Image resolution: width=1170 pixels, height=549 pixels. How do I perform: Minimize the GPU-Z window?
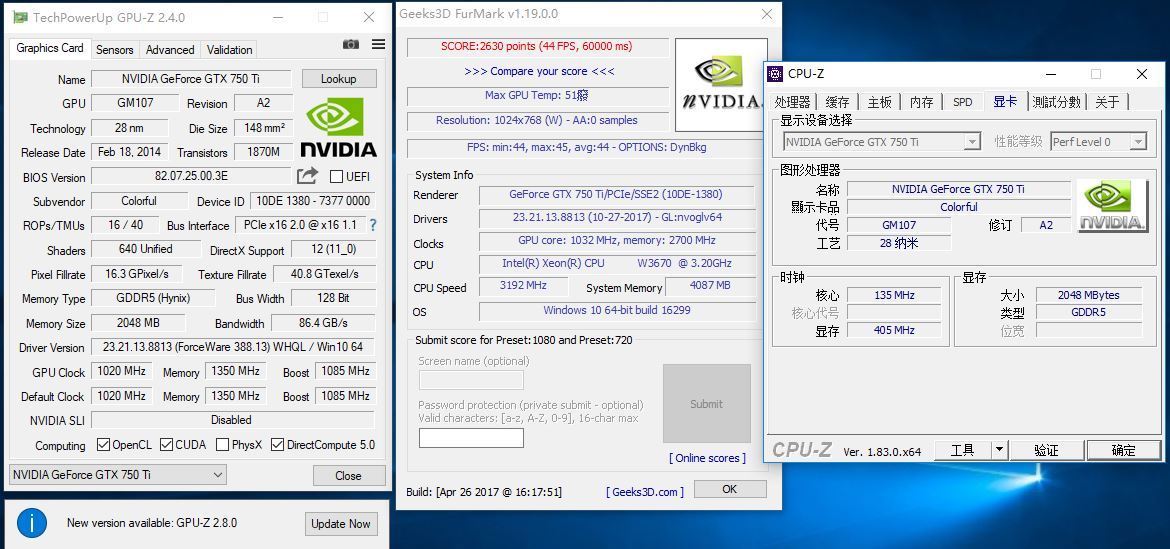click(277, 17)
